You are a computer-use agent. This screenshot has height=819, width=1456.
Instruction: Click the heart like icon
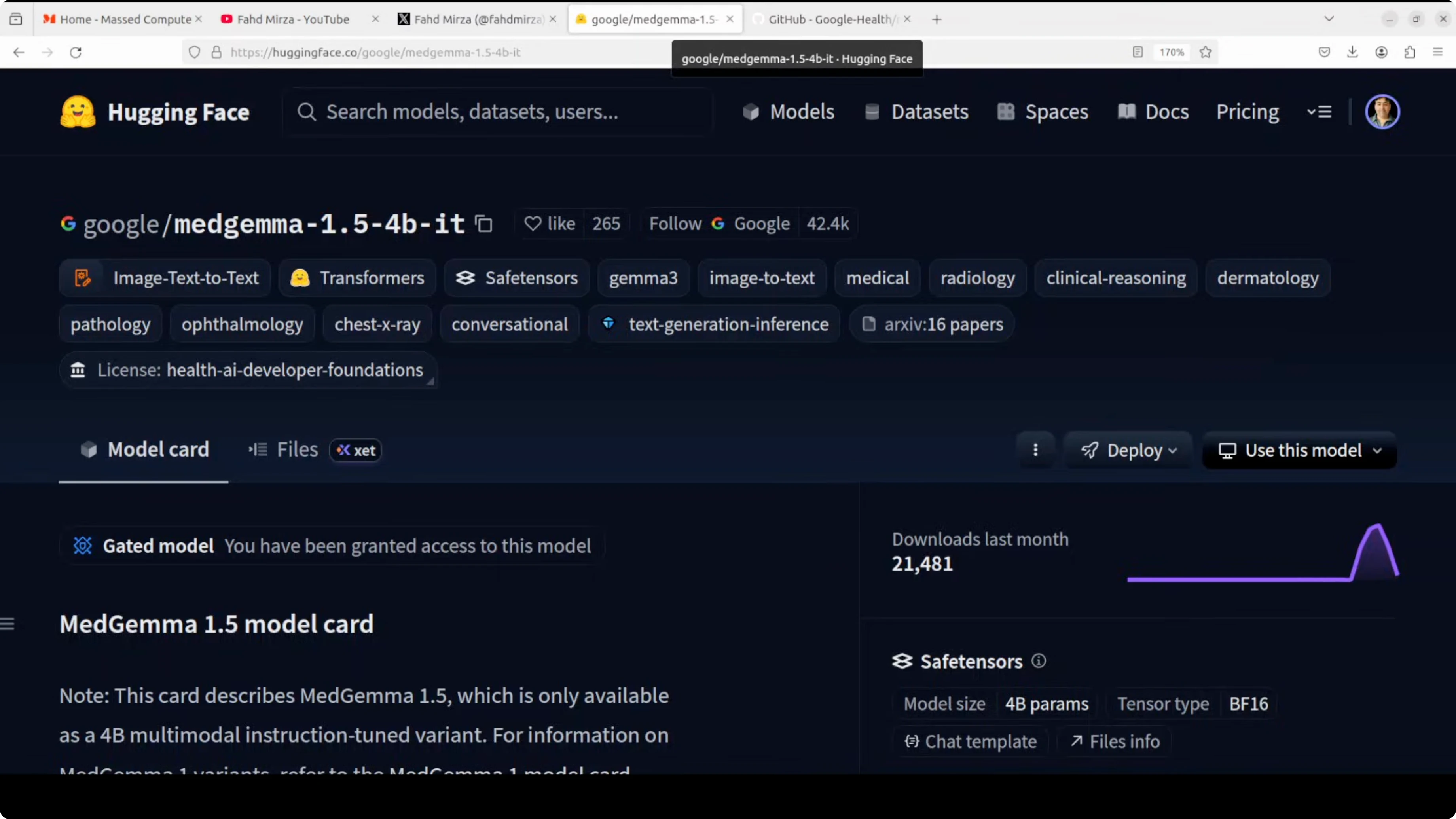point(533,224)
